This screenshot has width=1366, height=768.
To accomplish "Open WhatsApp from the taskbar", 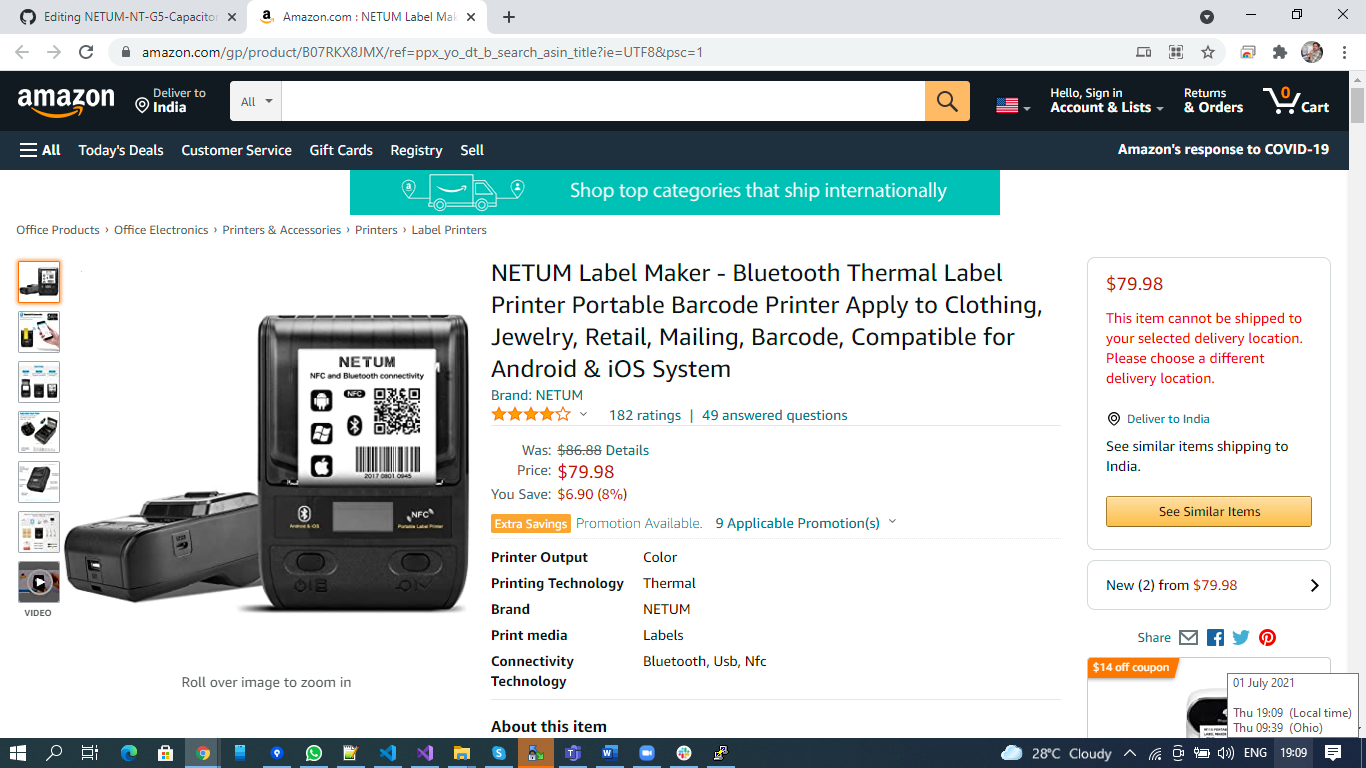I will 314,753.
